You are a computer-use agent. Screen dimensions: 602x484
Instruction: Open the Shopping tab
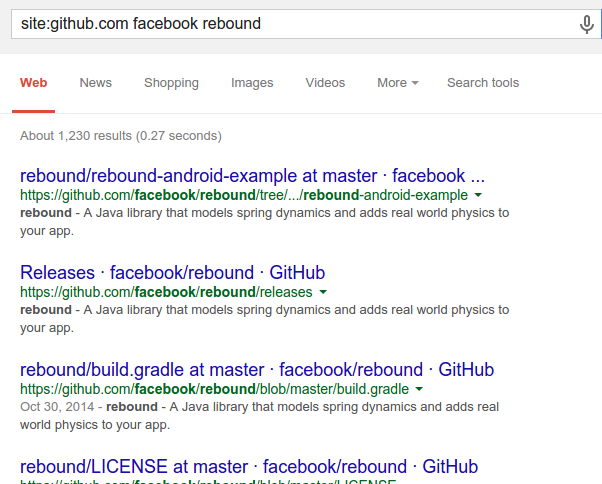(171, 83)
